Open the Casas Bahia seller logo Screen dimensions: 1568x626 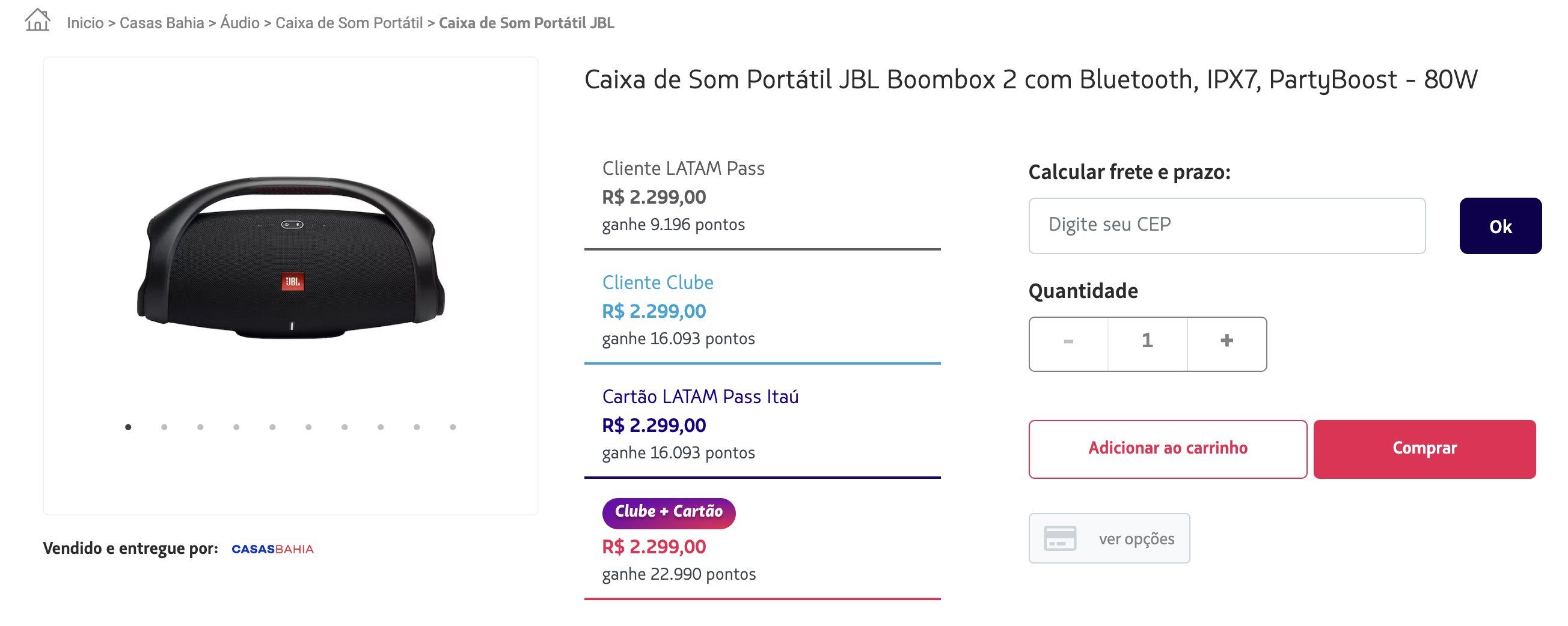click(x=273, y=549)
